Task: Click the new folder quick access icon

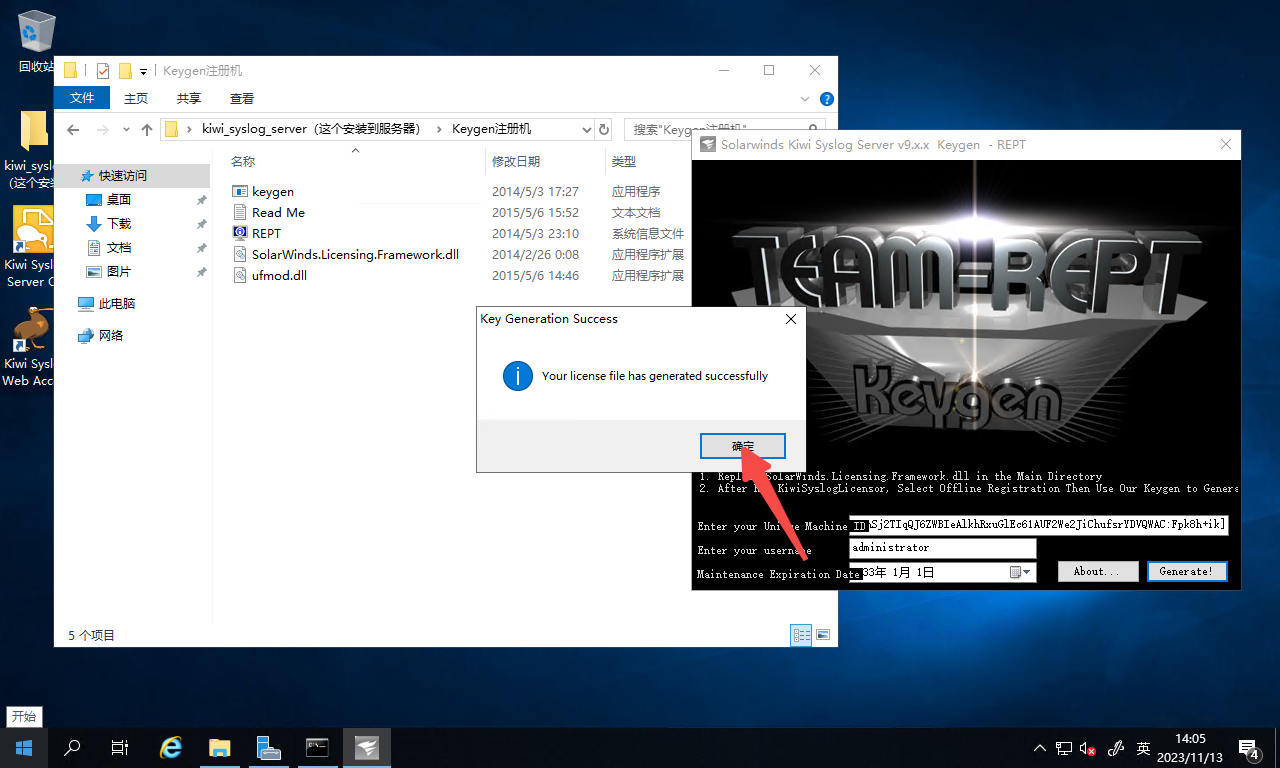Action: coord(125,71)
